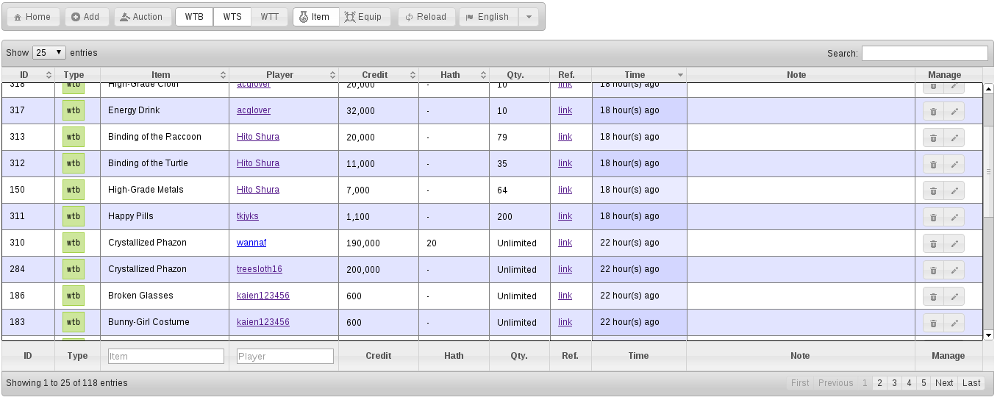Go to page 2 of results
The width and height of the screenshot is (1000, 400).
[x=879, y=383]
